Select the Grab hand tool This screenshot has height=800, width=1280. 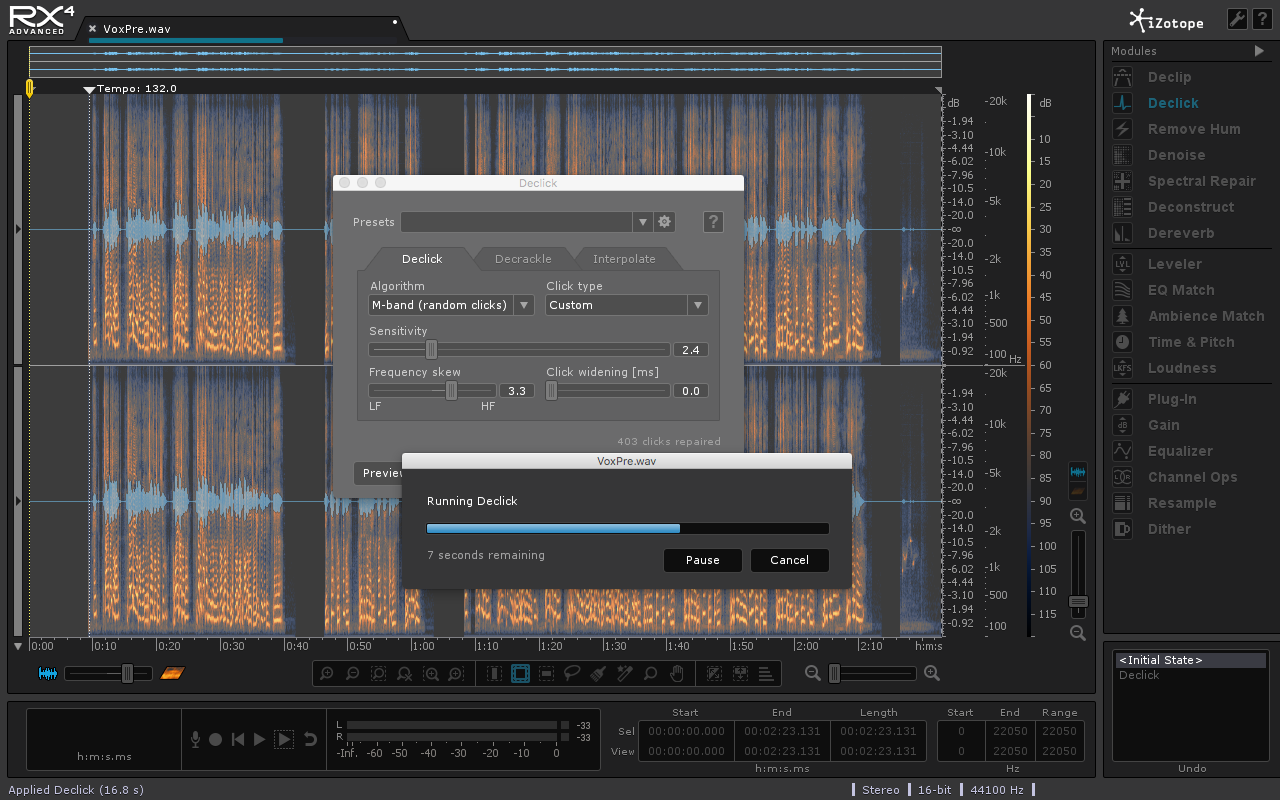click(x=677, y=674)
